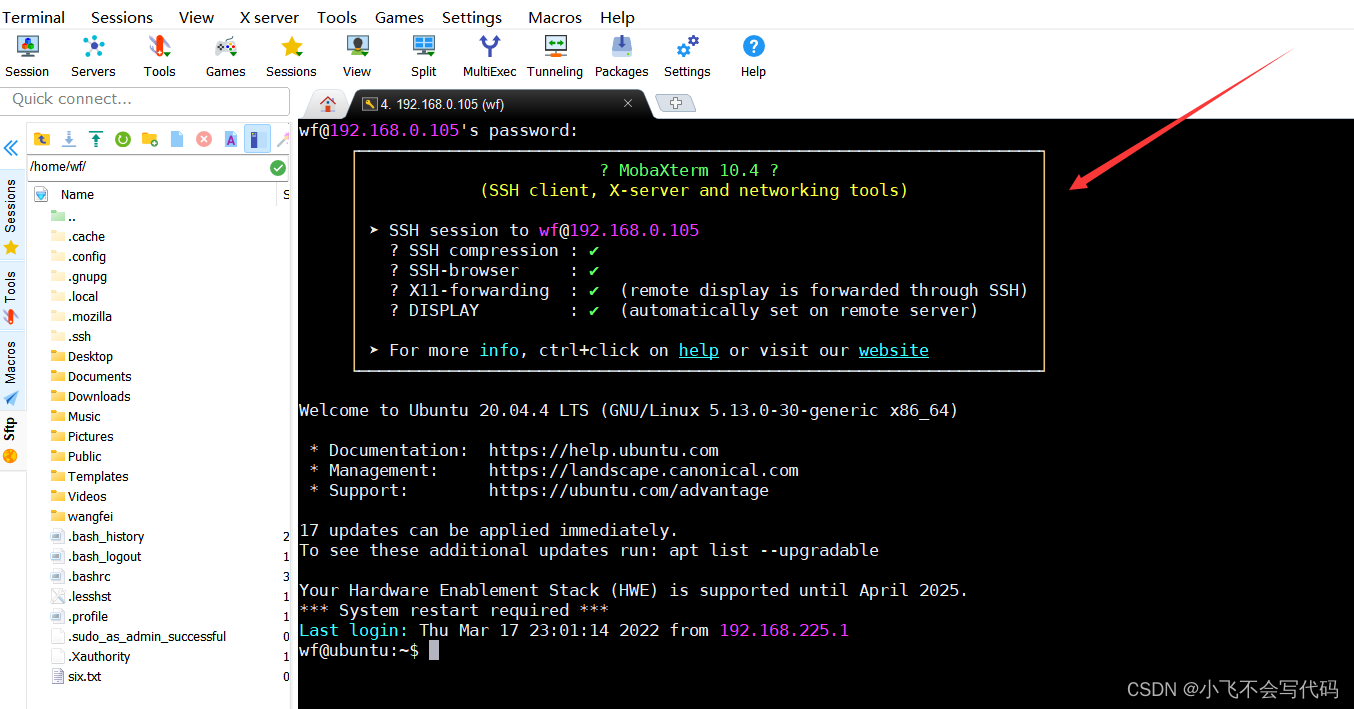Open the help hyperlink in terminal banner
1354x709 pixels.
(698, 350)
